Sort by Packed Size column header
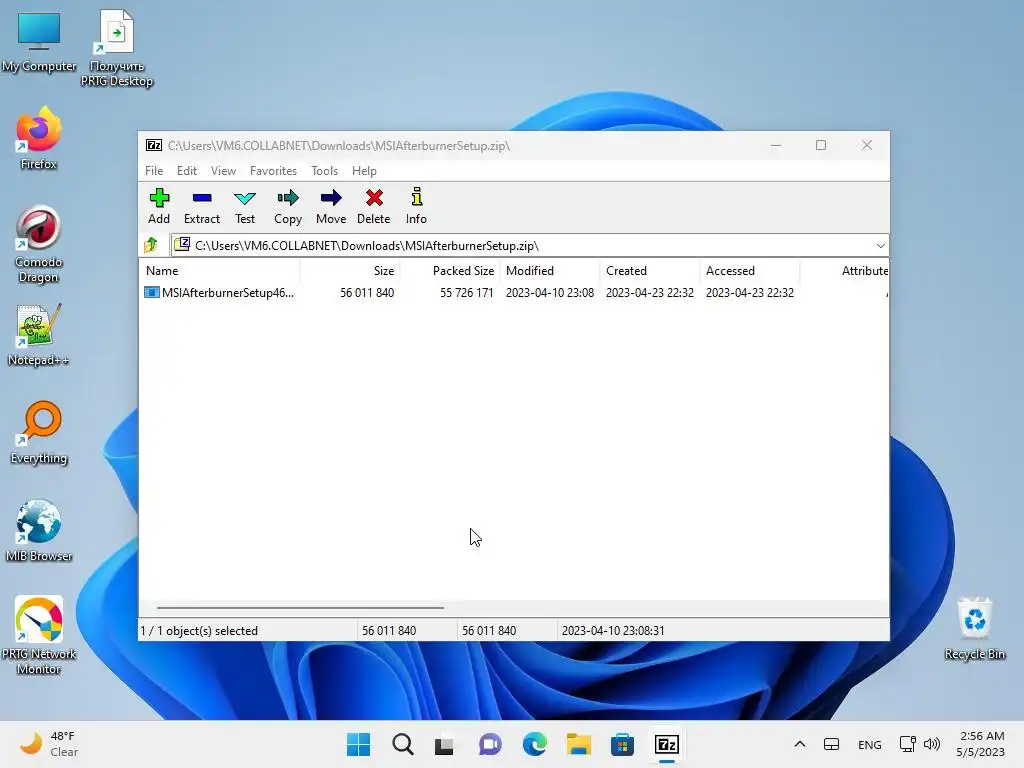The width and height of the screenshot is (1024, 768). tap(450, 270)
